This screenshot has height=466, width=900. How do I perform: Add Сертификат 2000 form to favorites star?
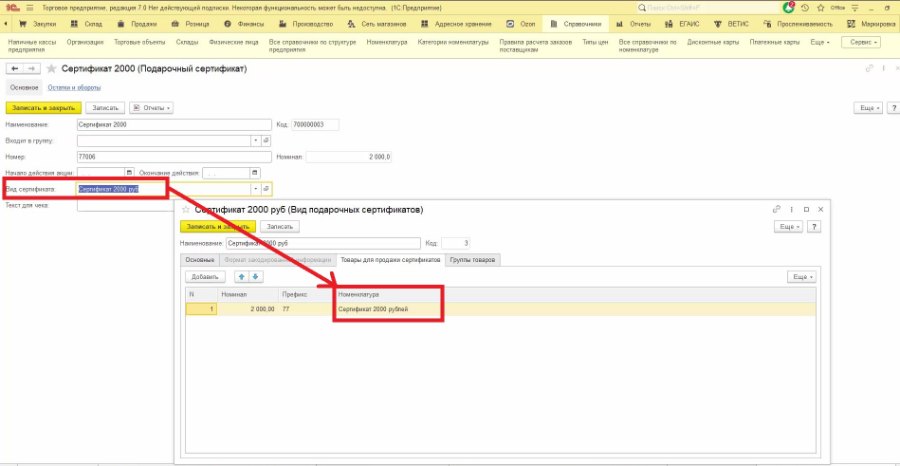click(52, 69)
